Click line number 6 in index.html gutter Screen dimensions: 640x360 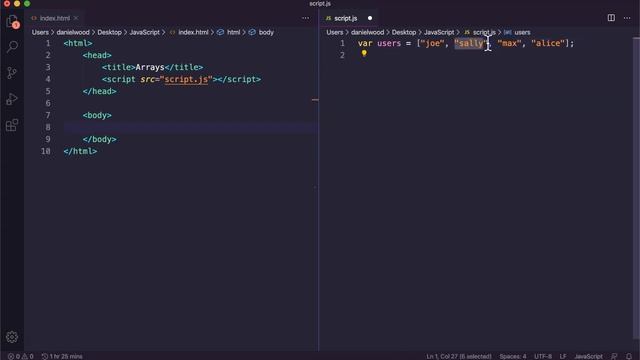tap(48, 103)
